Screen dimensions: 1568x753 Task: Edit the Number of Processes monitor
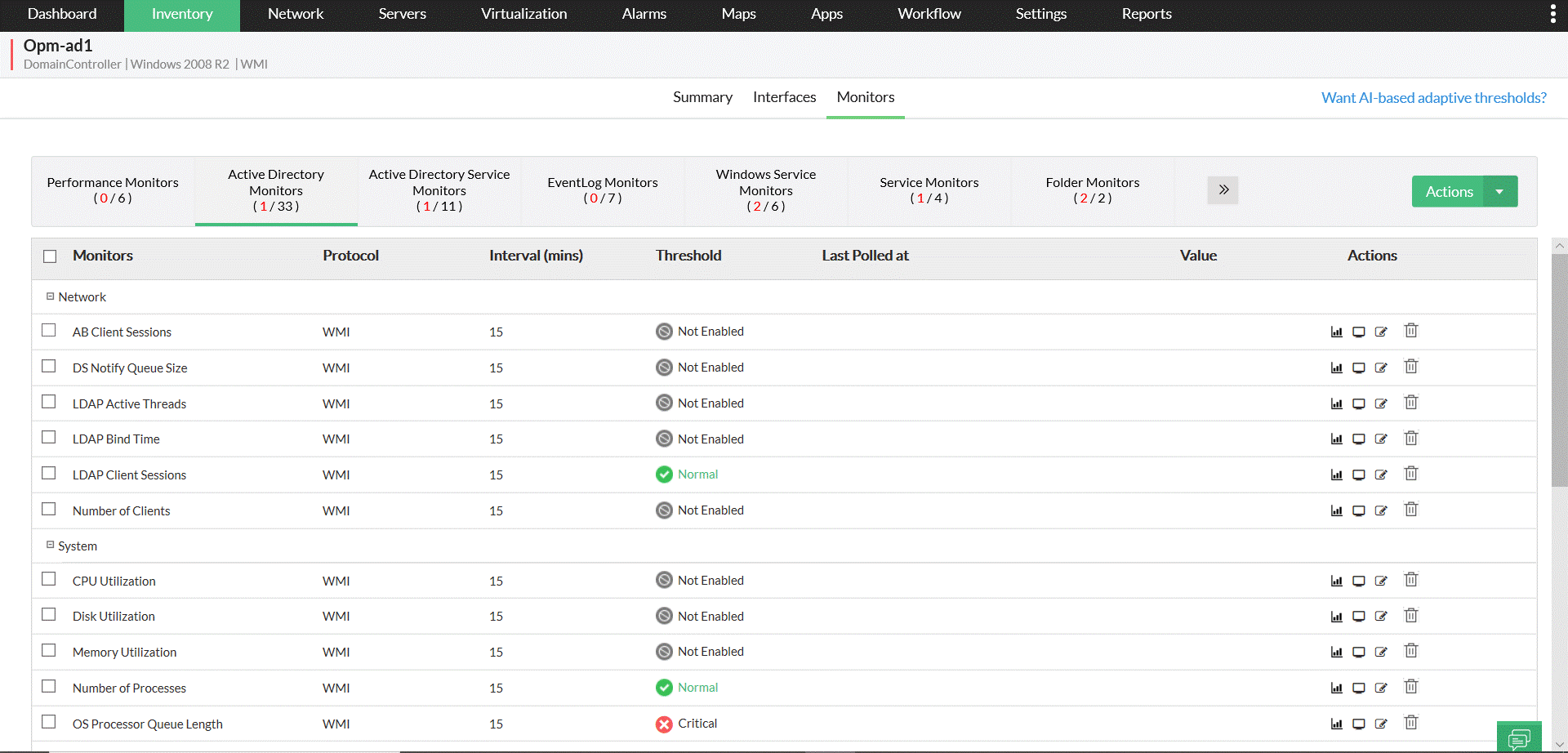click(1381, 688)
